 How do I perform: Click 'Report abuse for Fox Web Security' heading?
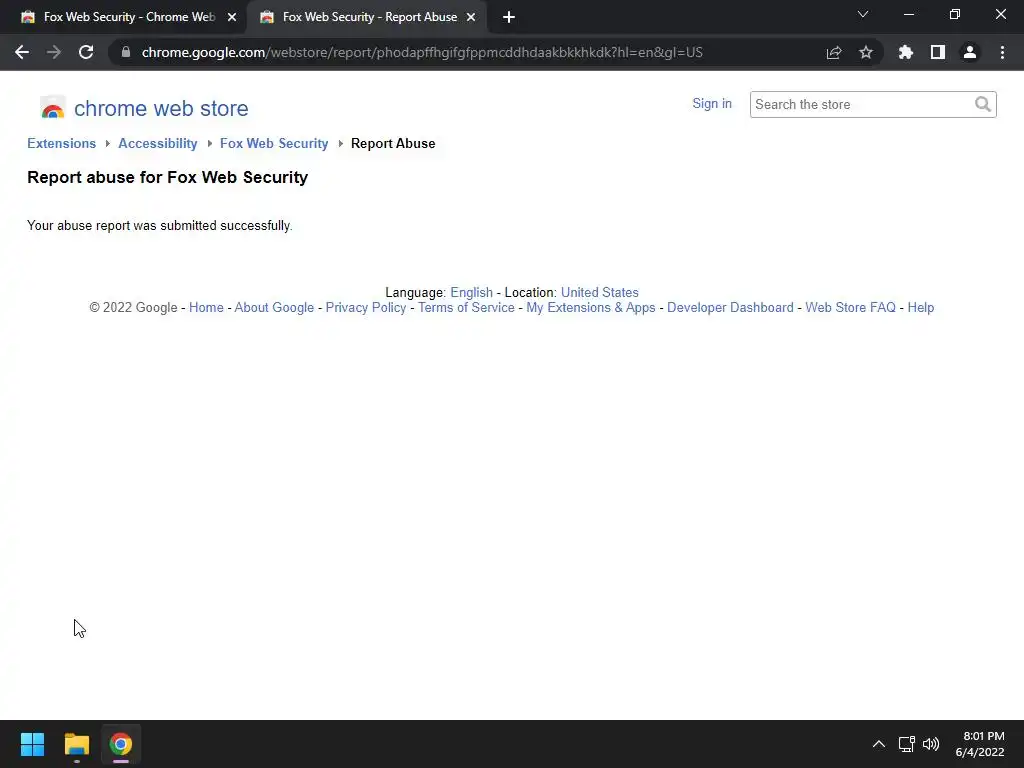tap(167, 178)
